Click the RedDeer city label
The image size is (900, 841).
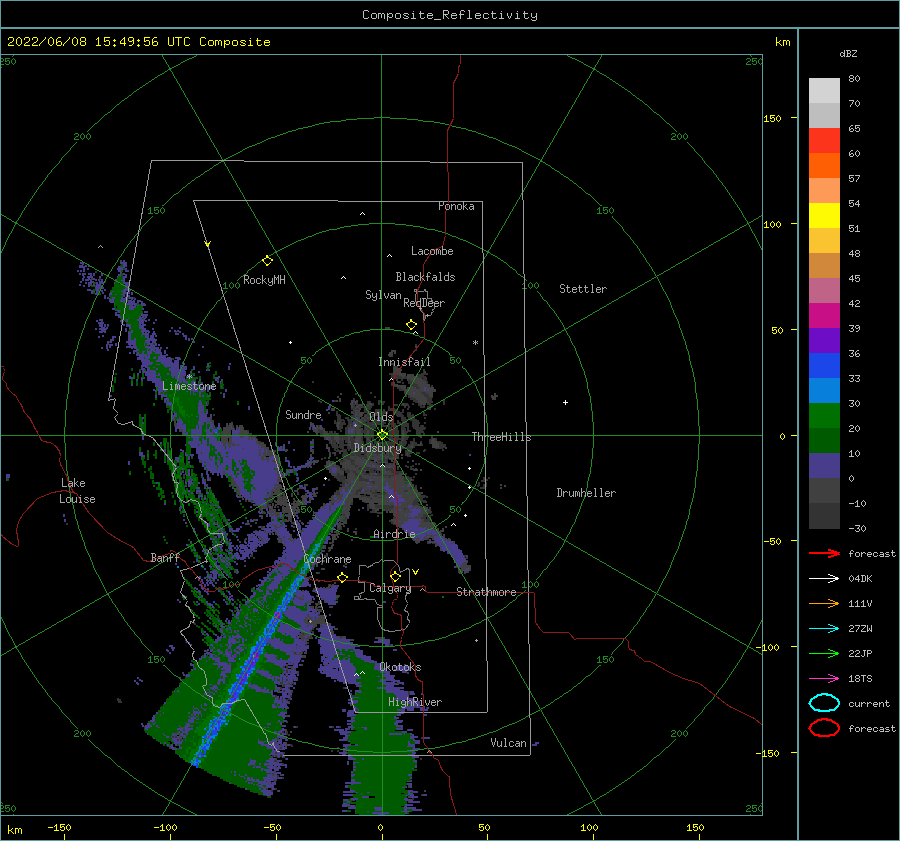coord(424,303)
